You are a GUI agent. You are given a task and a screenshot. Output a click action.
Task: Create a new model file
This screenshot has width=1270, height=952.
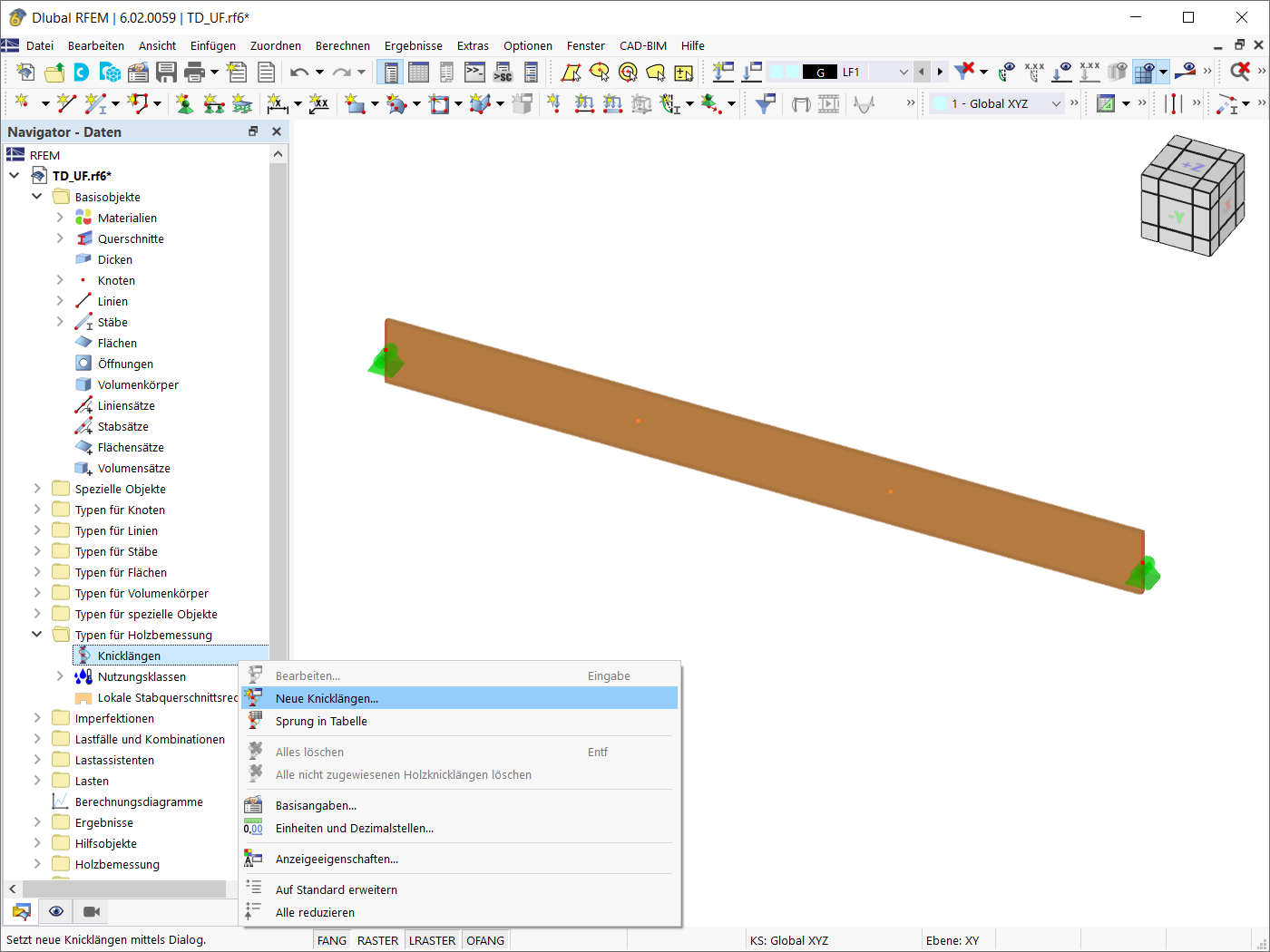point(26,72)
